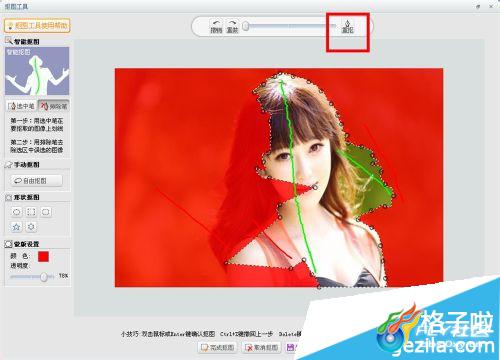Select the ellipse shape cutout tool

point(17,212)
